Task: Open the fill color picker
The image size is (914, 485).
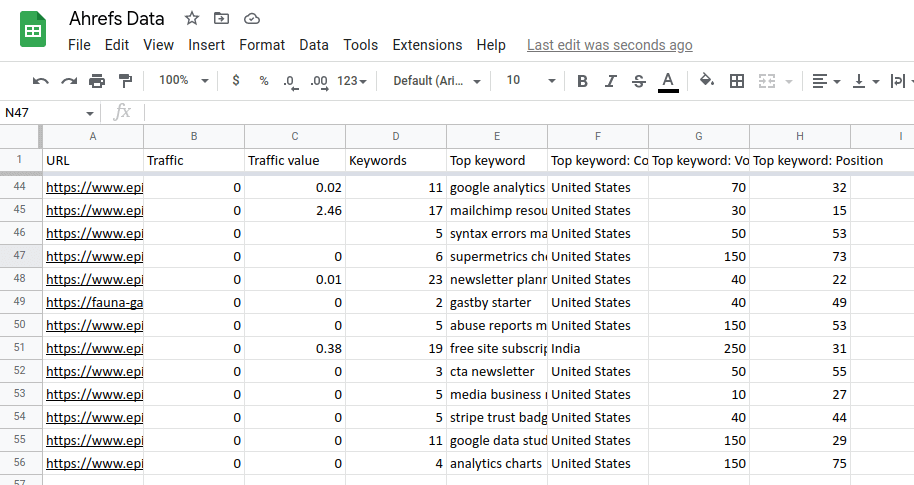Action: pyautogui.click(x=706, y=80)
